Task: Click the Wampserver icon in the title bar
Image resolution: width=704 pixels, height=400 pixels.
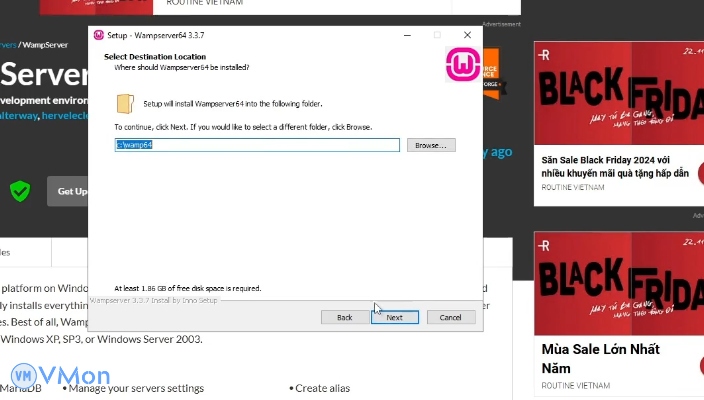Action: click(x=98, y=35)
